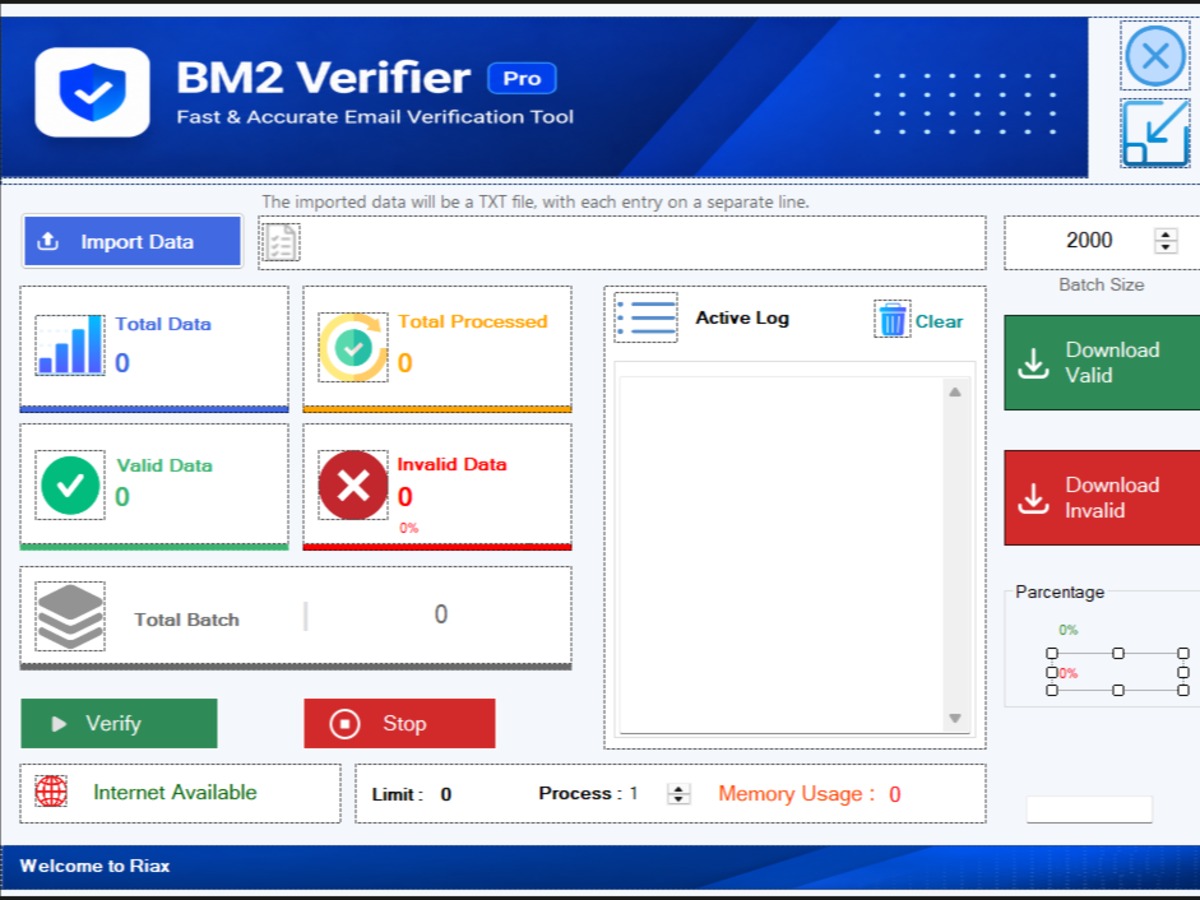Click the red Stop button

pyautogui.click(x=399, y=723)
